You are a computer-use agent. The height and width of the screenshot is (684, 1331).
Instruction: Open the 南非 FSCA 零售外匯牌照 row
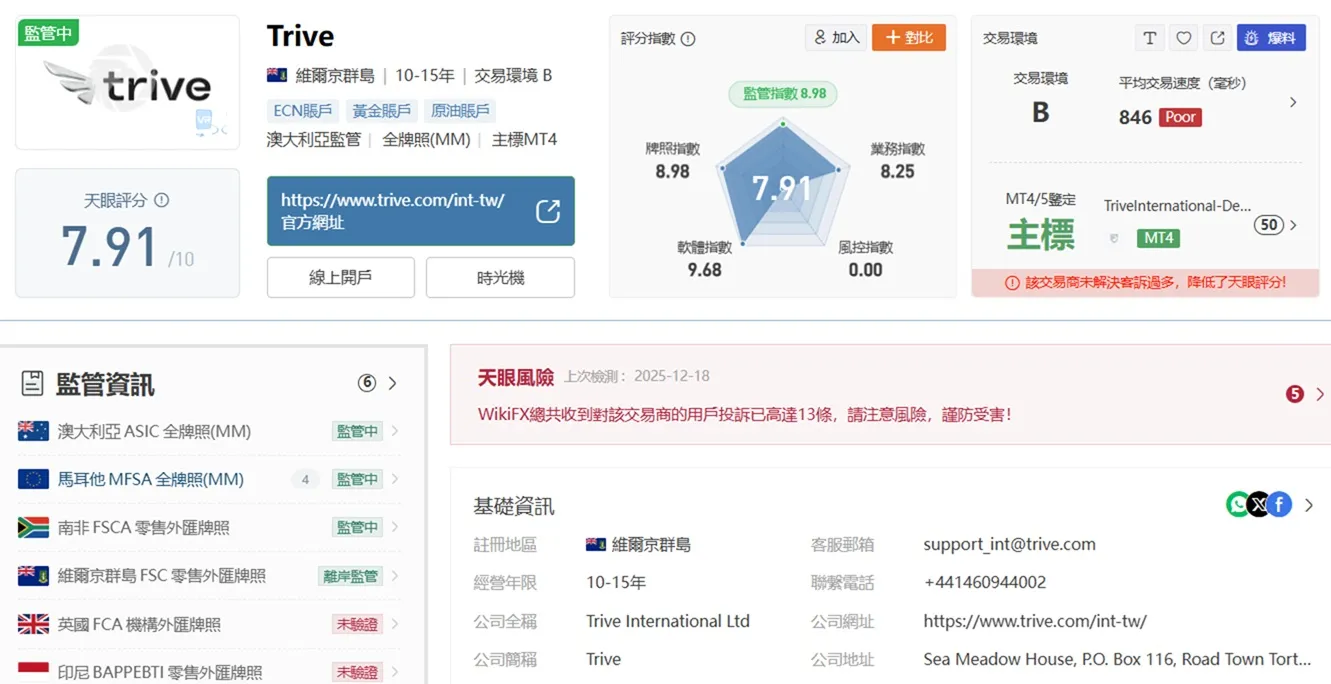point(209,527)
